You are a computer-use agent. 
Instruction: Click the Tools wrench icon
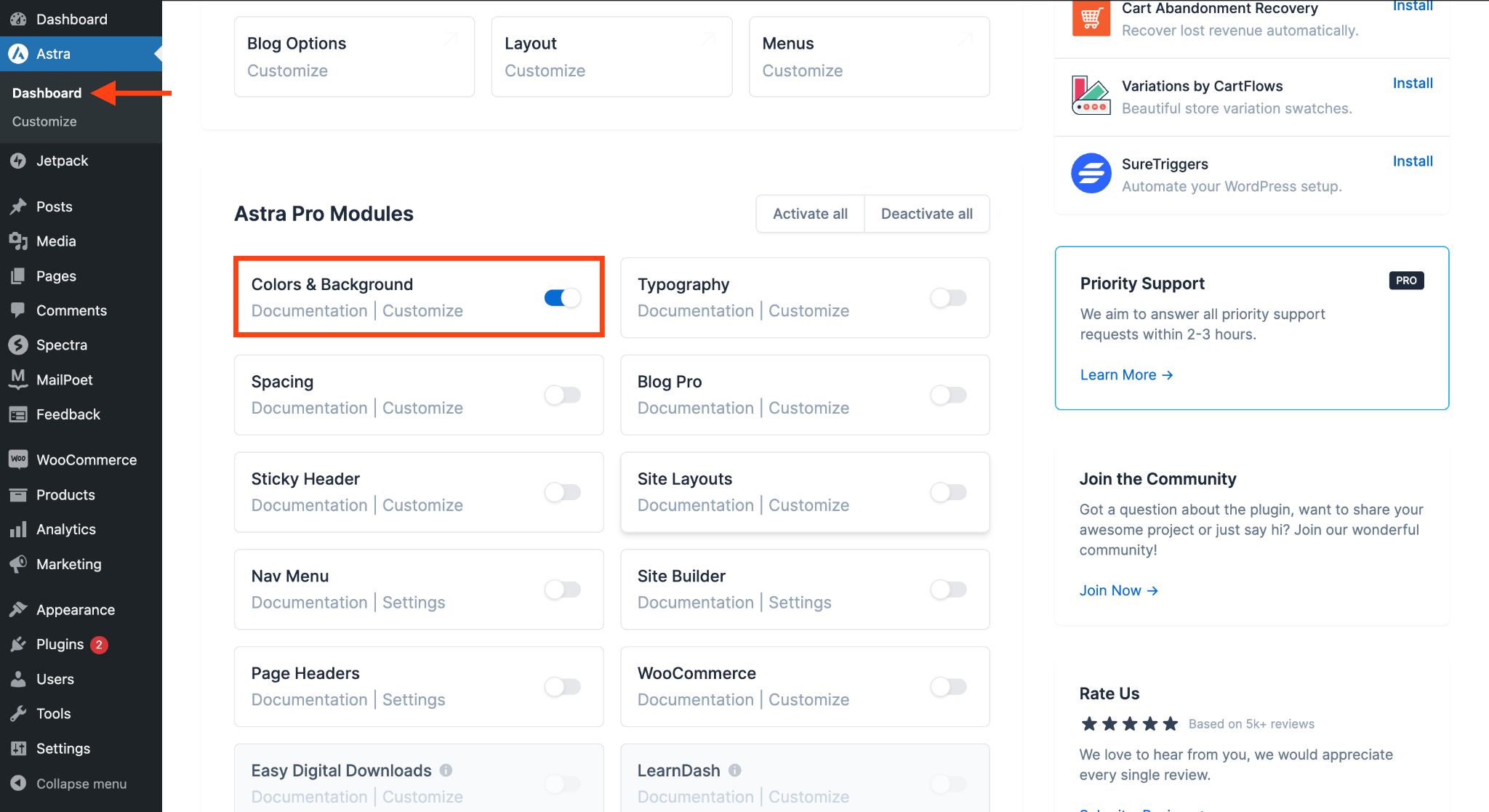tap(18, 714)
